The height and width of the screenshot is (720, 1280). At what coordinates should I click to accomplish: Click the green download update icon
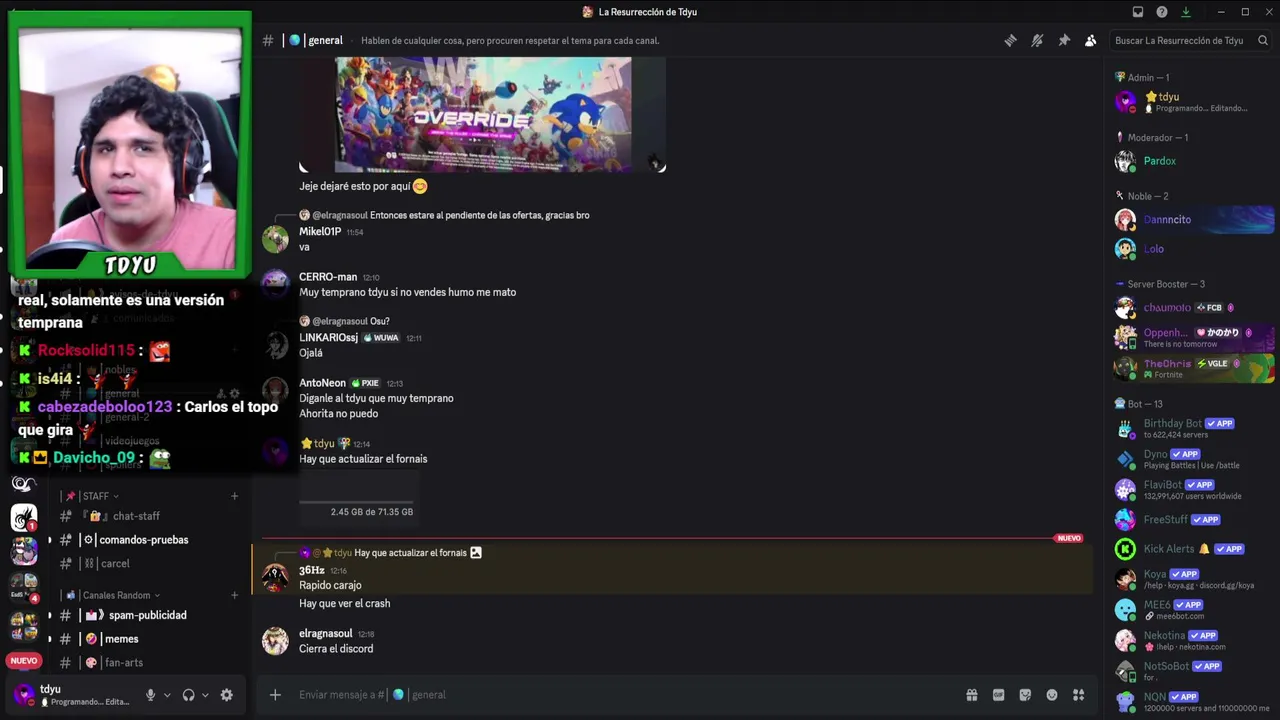[1186, 12]
